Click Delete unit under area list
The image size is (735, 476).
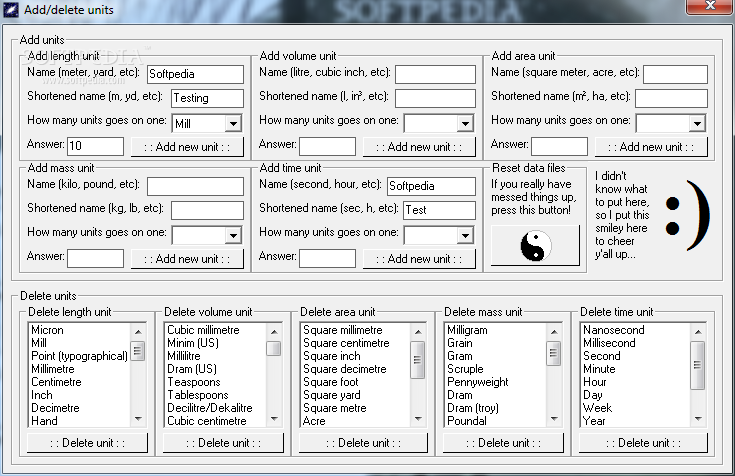coord(363,443)
